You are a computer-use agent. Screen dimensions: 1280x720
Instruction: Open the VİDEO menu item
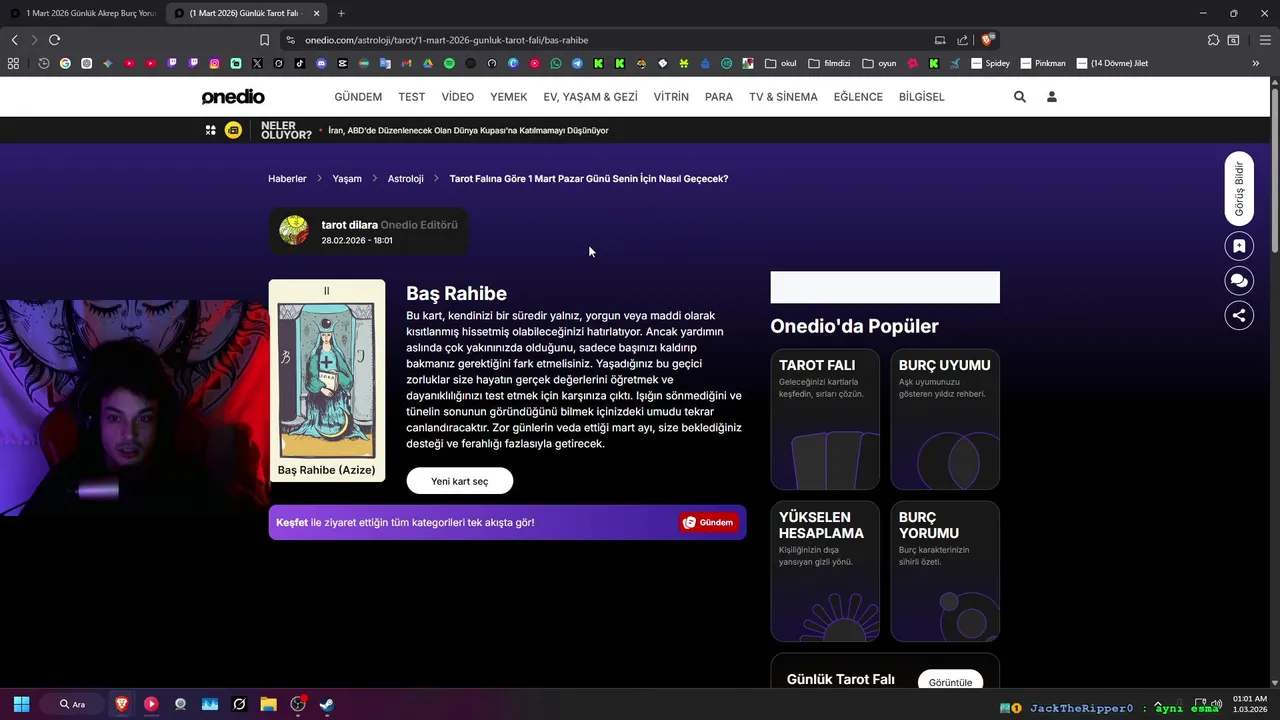(x=458, y=97)
